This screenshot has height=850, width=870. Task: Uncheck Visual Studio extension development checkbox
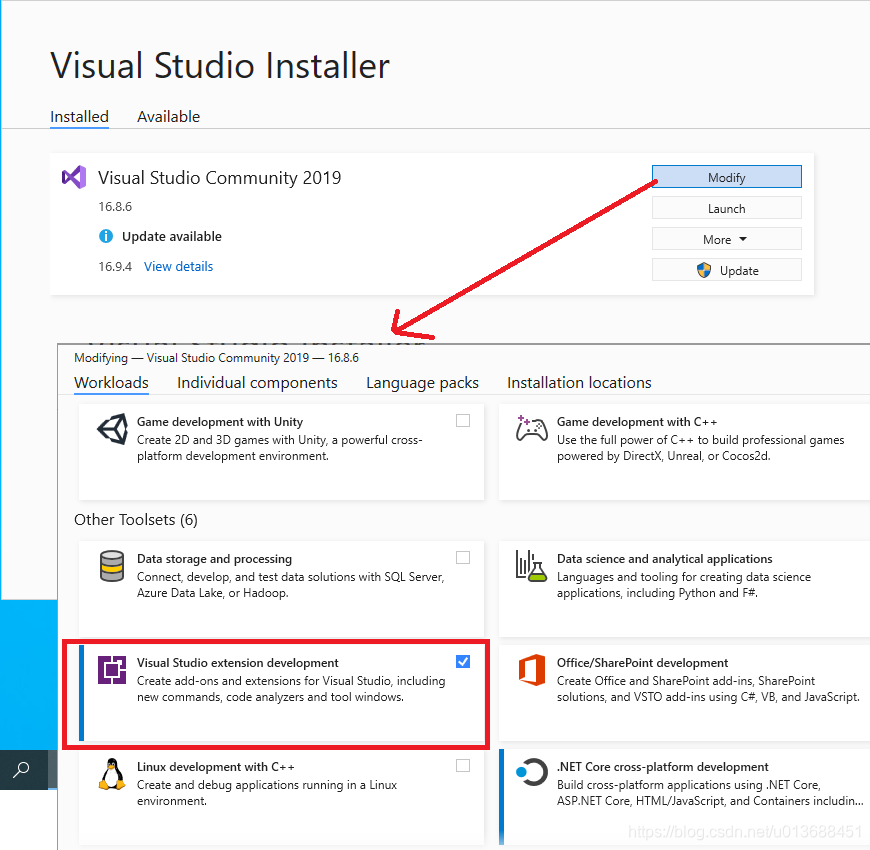coord(463,661)
